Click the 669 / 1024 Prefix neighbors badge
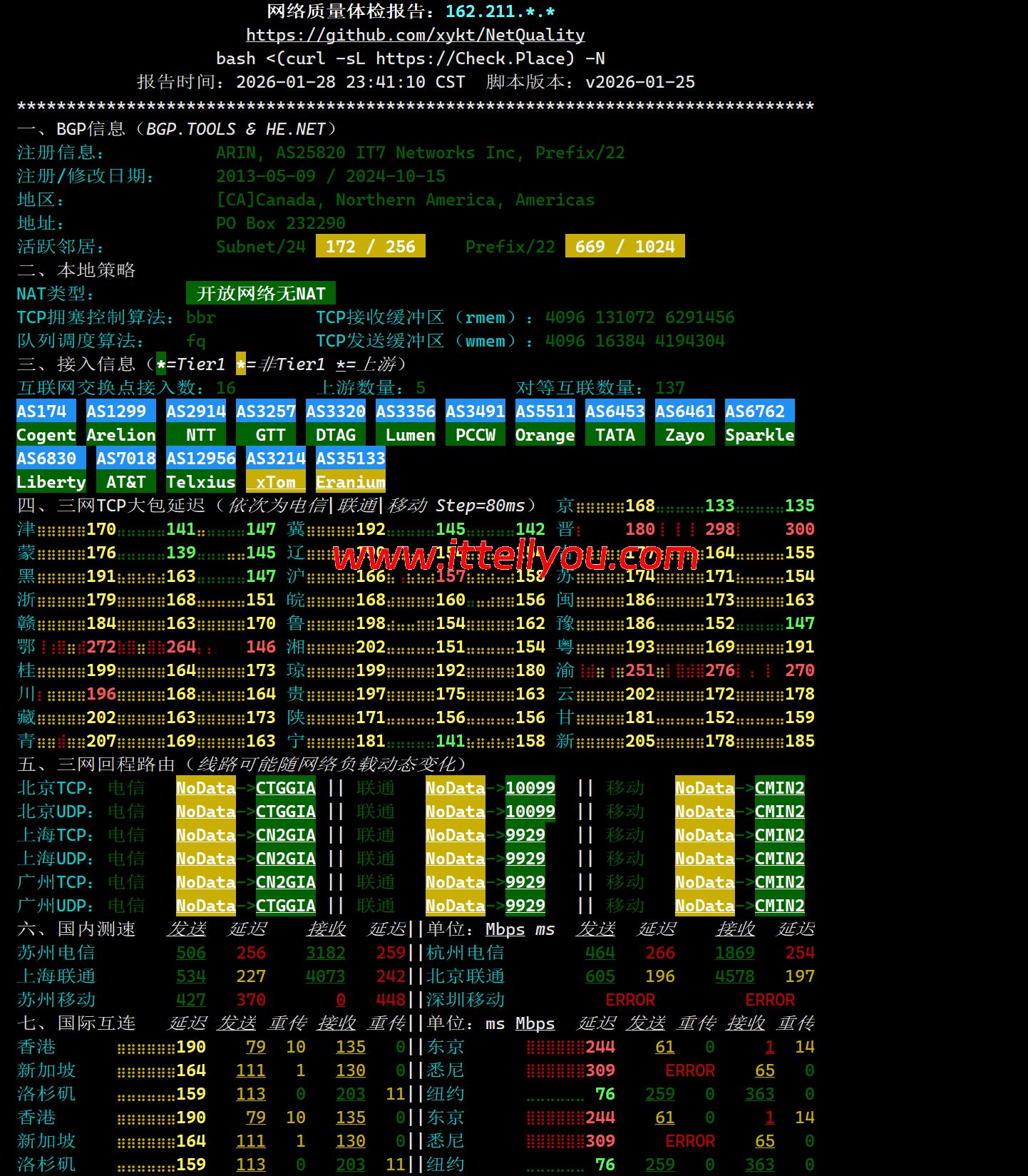The width and height of the screenshot is (1028, 1176). click(x=624, y=246)
